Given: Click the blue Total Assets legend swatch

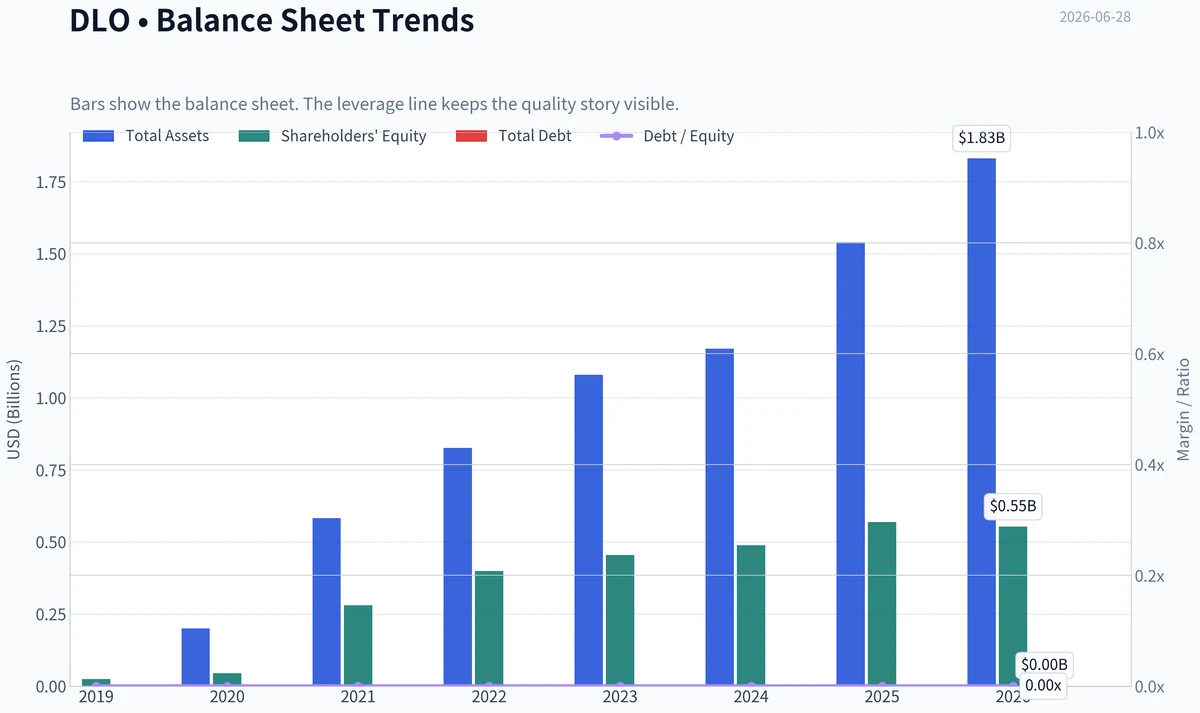Looking at the screenshot, I should (100, 136).
